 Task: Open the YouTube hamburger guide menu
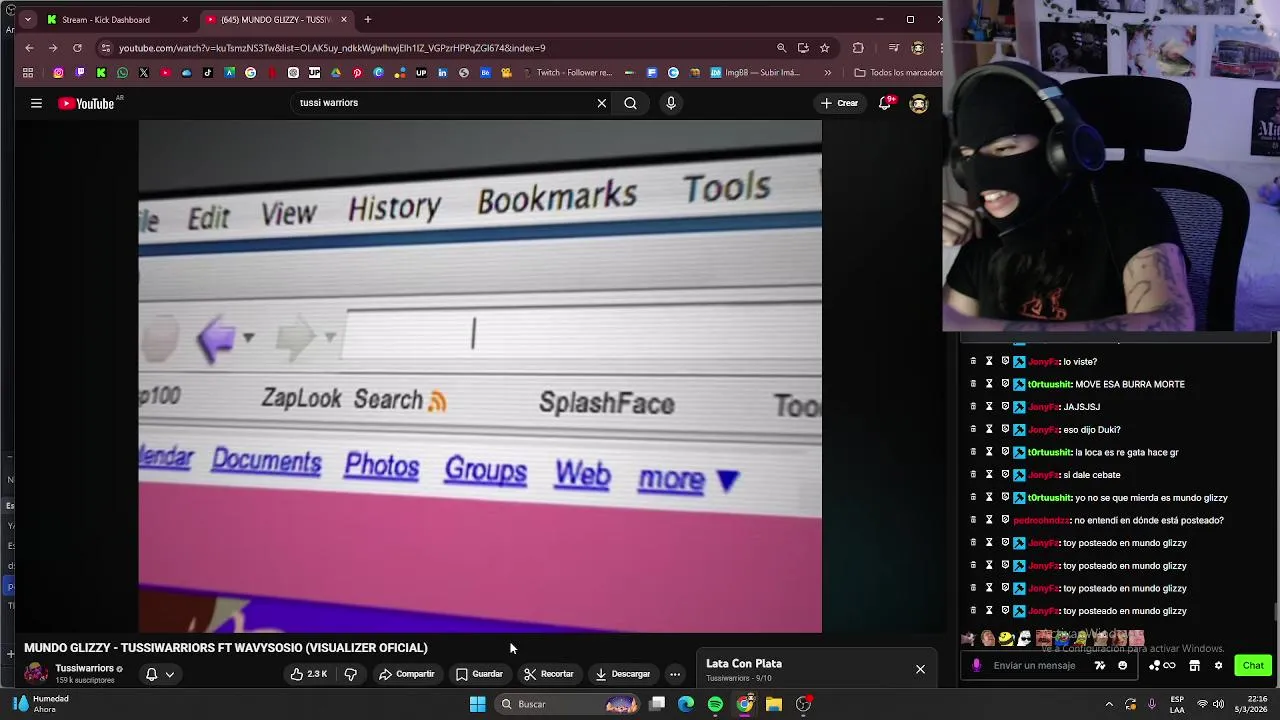(x=36, y=103)
